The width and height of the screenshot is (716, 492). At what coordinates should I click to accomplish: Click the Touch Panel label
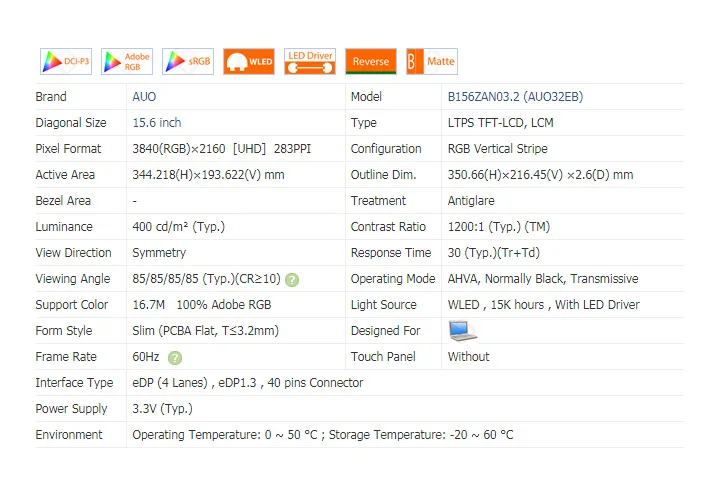tap(383, 357)
